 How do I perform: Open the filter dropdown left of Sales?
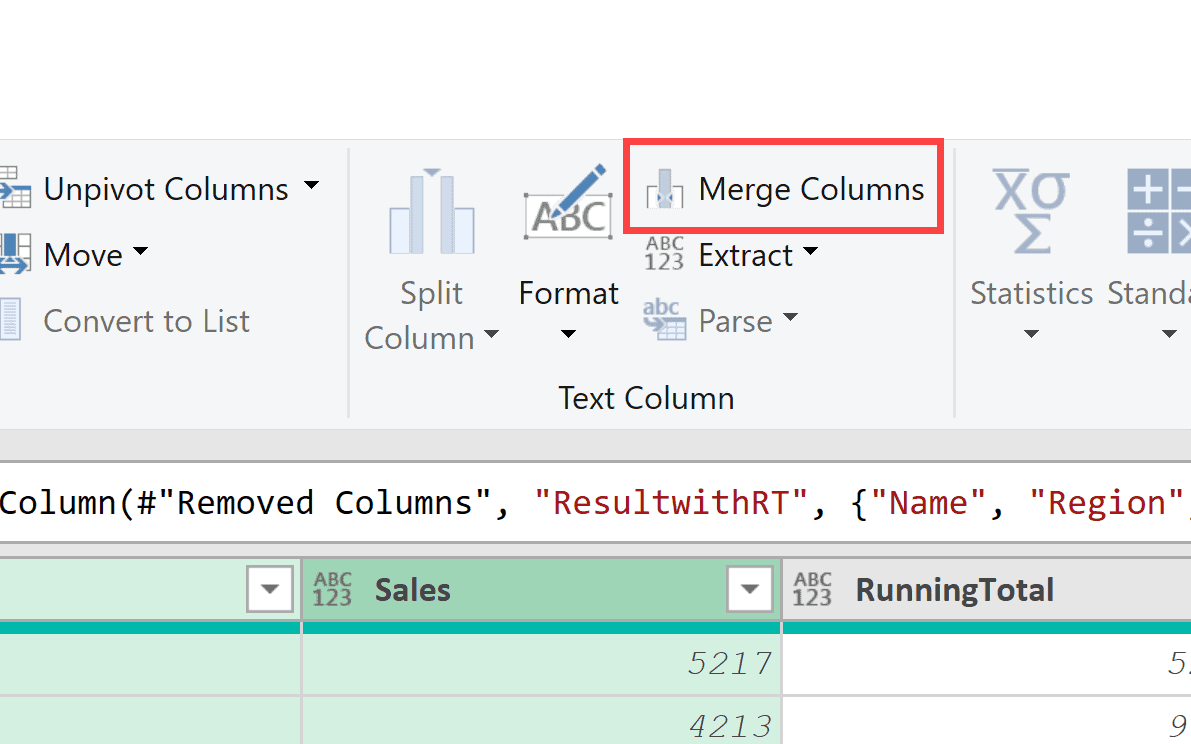(x=270, y=589)
